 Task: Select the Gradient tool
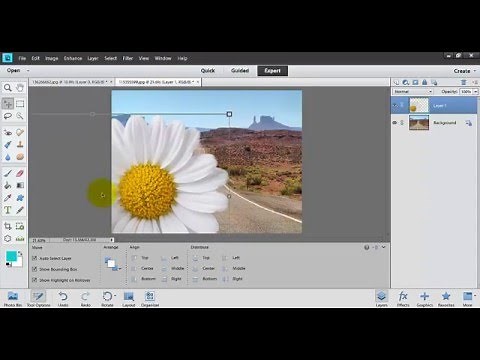click(x=20, y=185)
